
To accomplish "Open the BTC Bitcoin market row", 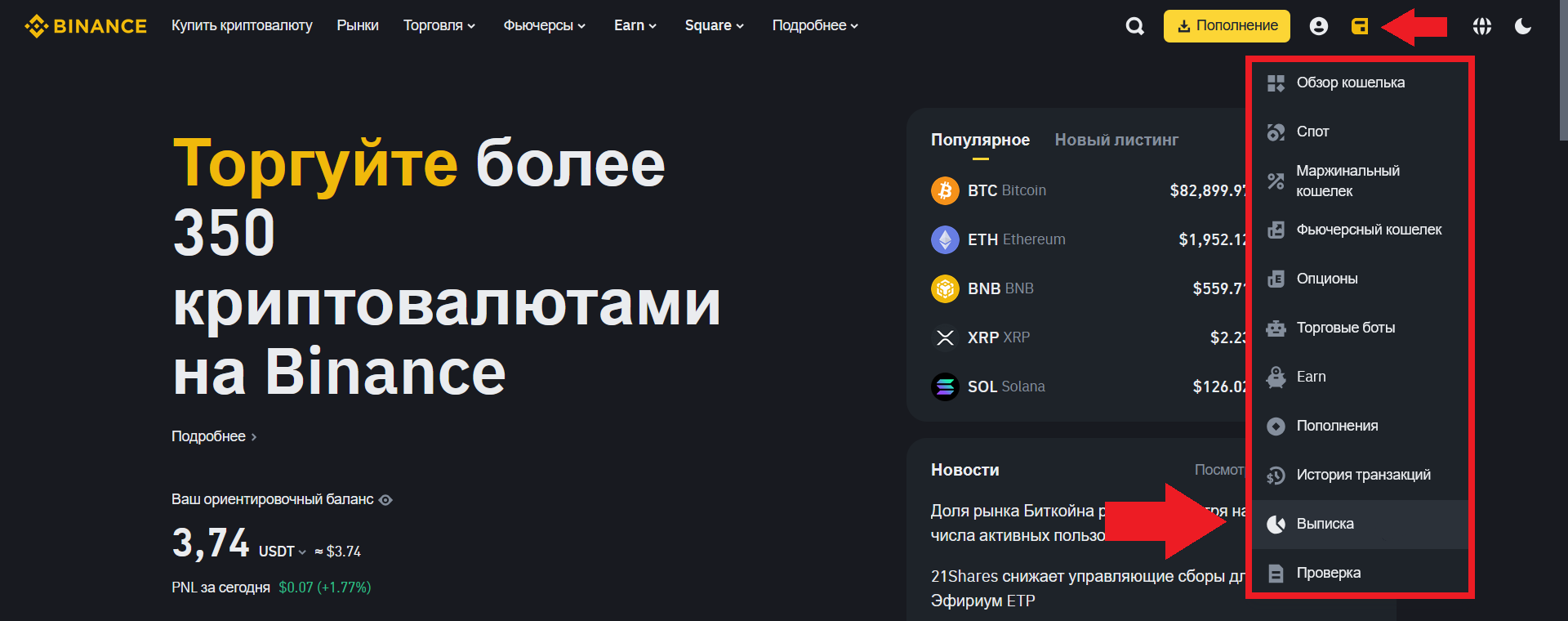I will coord(1088,190).
